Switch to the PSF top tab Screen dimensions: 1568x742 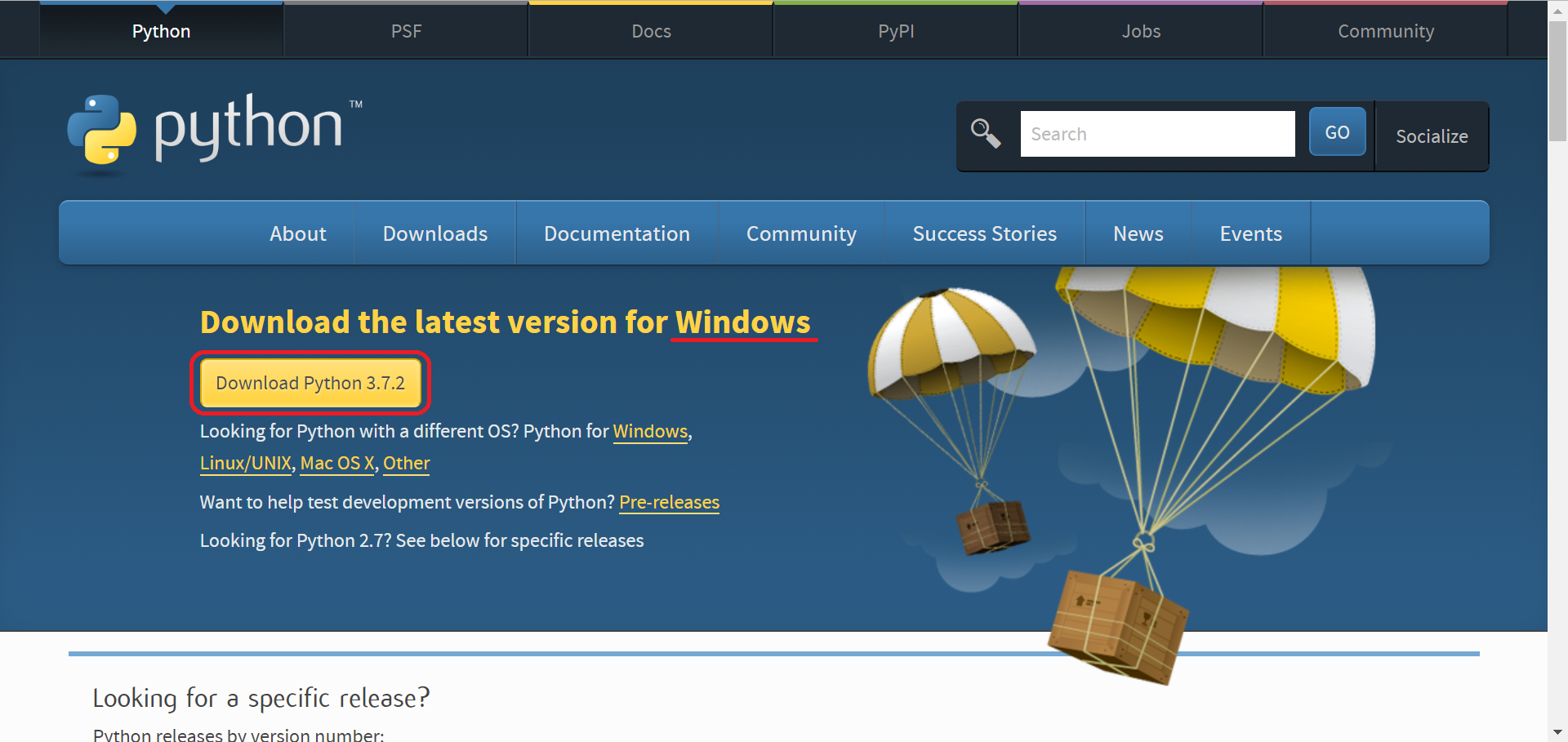click(x=406, y=31)
